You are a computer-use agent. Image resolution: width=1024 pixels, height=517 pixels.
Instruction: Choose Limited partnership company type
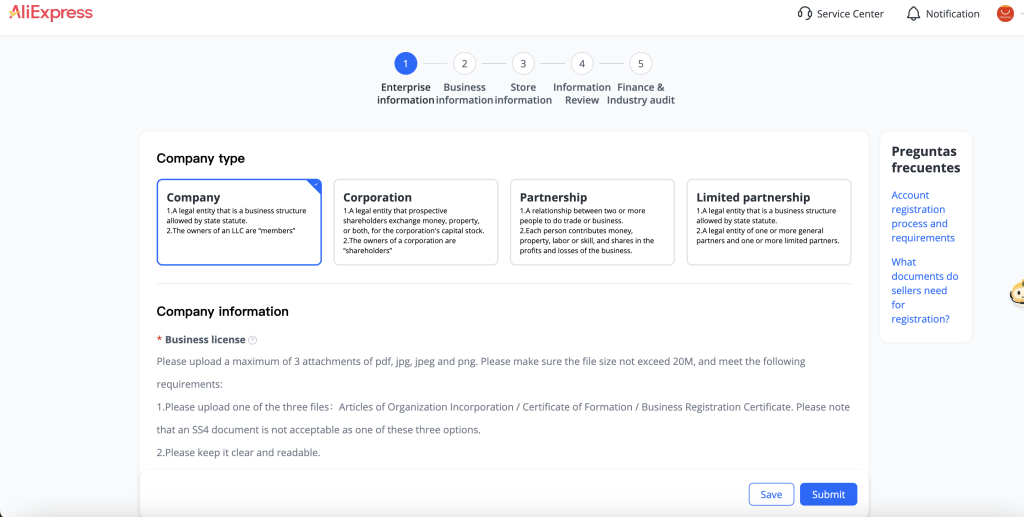pyautogui.click(x=769, y=222)
